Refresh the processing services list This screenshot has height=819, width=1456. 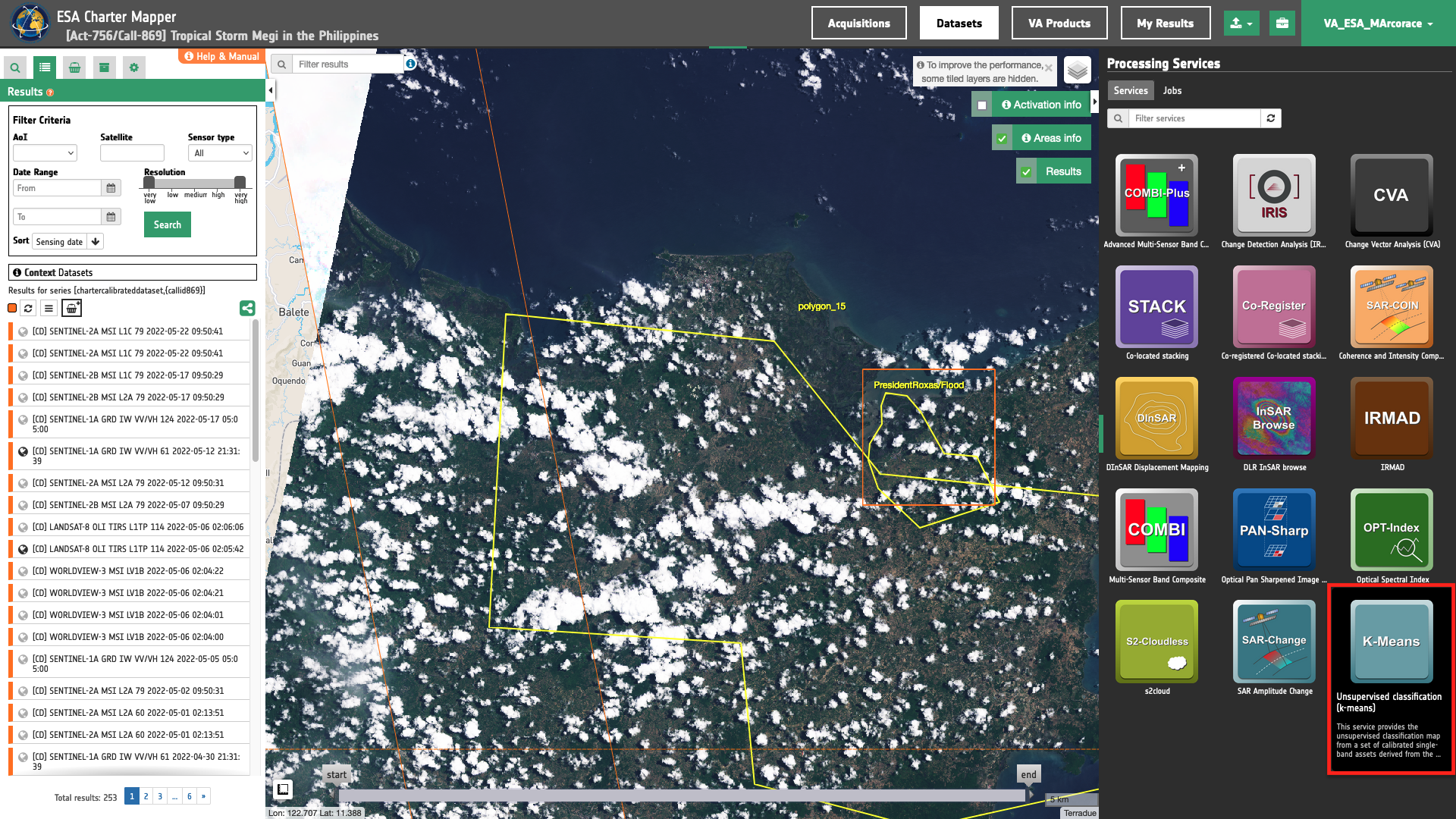[1271, 118]
